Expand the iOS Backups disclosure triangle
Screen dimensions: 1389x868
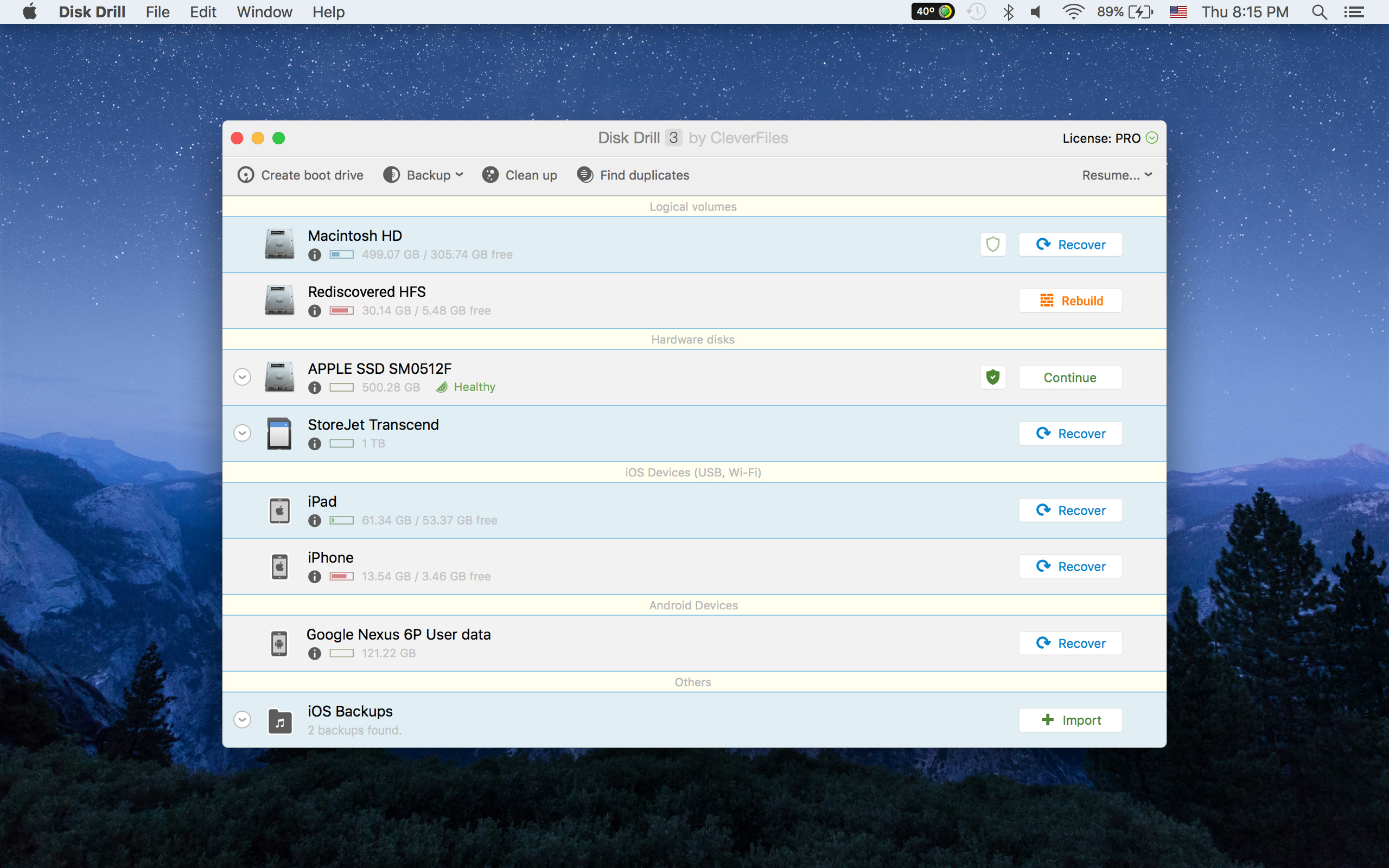click(243, 720)
